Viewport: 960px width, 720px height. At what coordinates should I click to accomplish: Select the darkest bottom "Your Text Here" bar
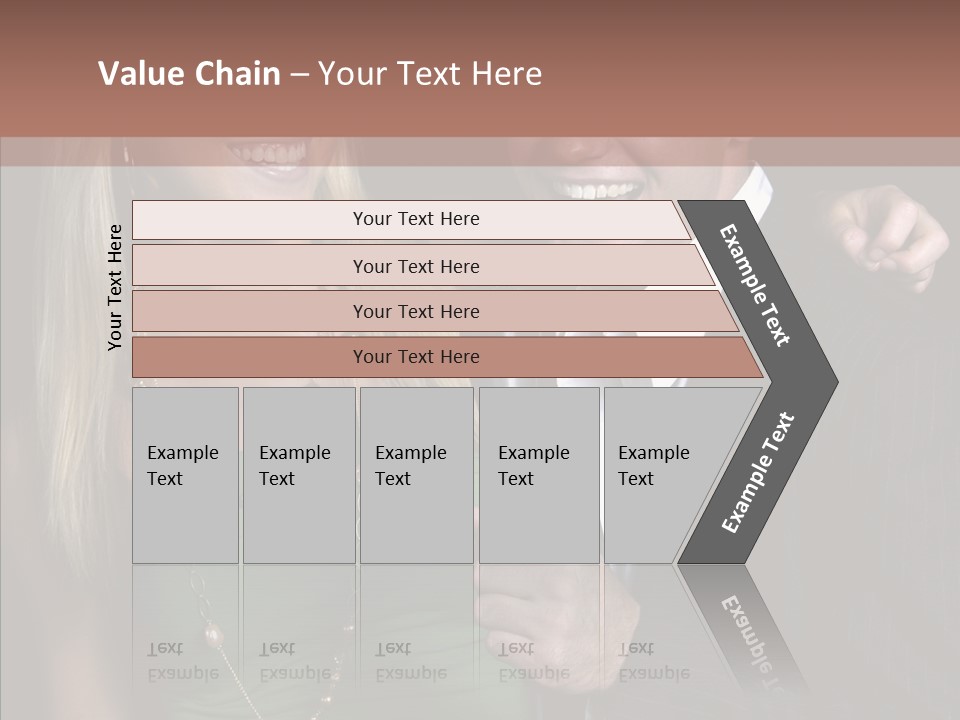point(415,357)
